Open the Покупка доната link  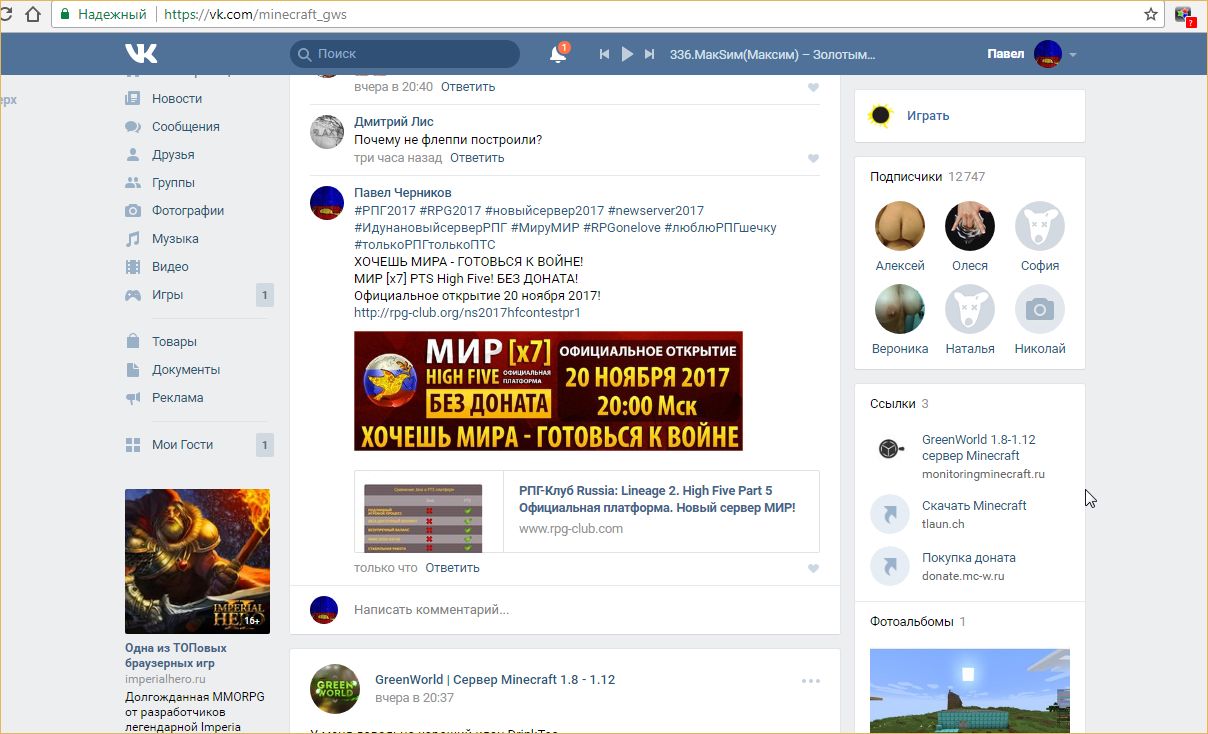click(x=968, y=558)
